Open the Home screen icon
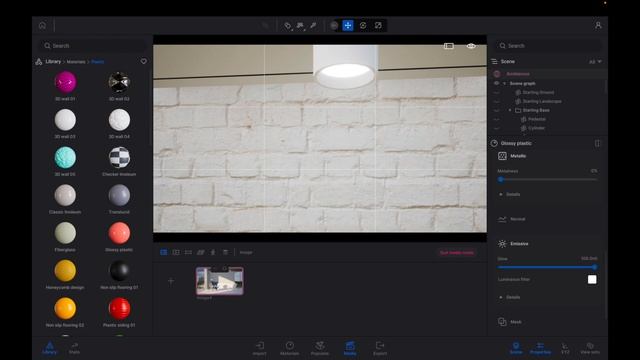This screenshot has width=640, height=360. (x=42, y=25)
